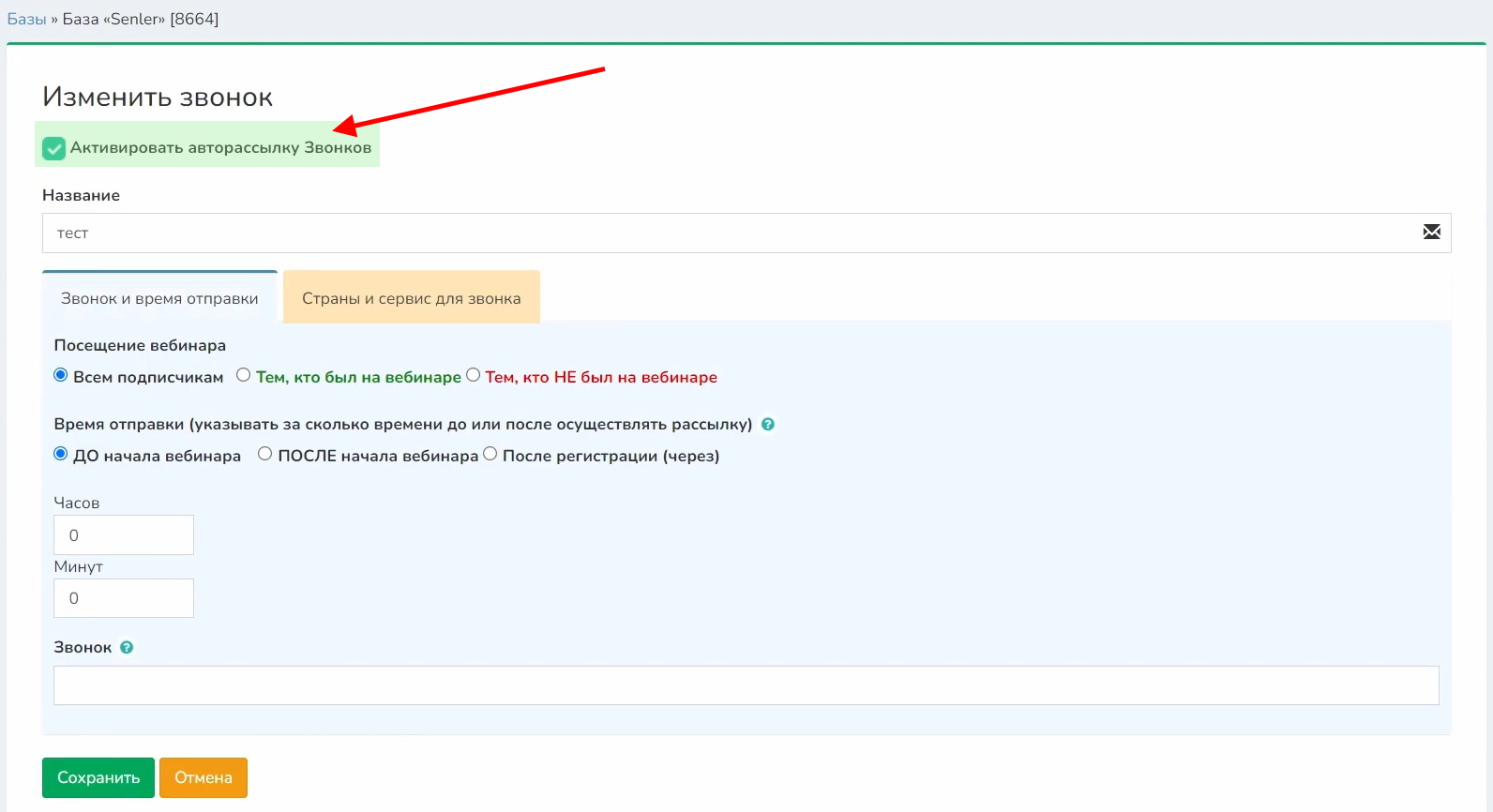The height and width of the screenshot is (812, 1493).
Task: Select После регистрации (через) radio button
Action: tap(490, 454)
